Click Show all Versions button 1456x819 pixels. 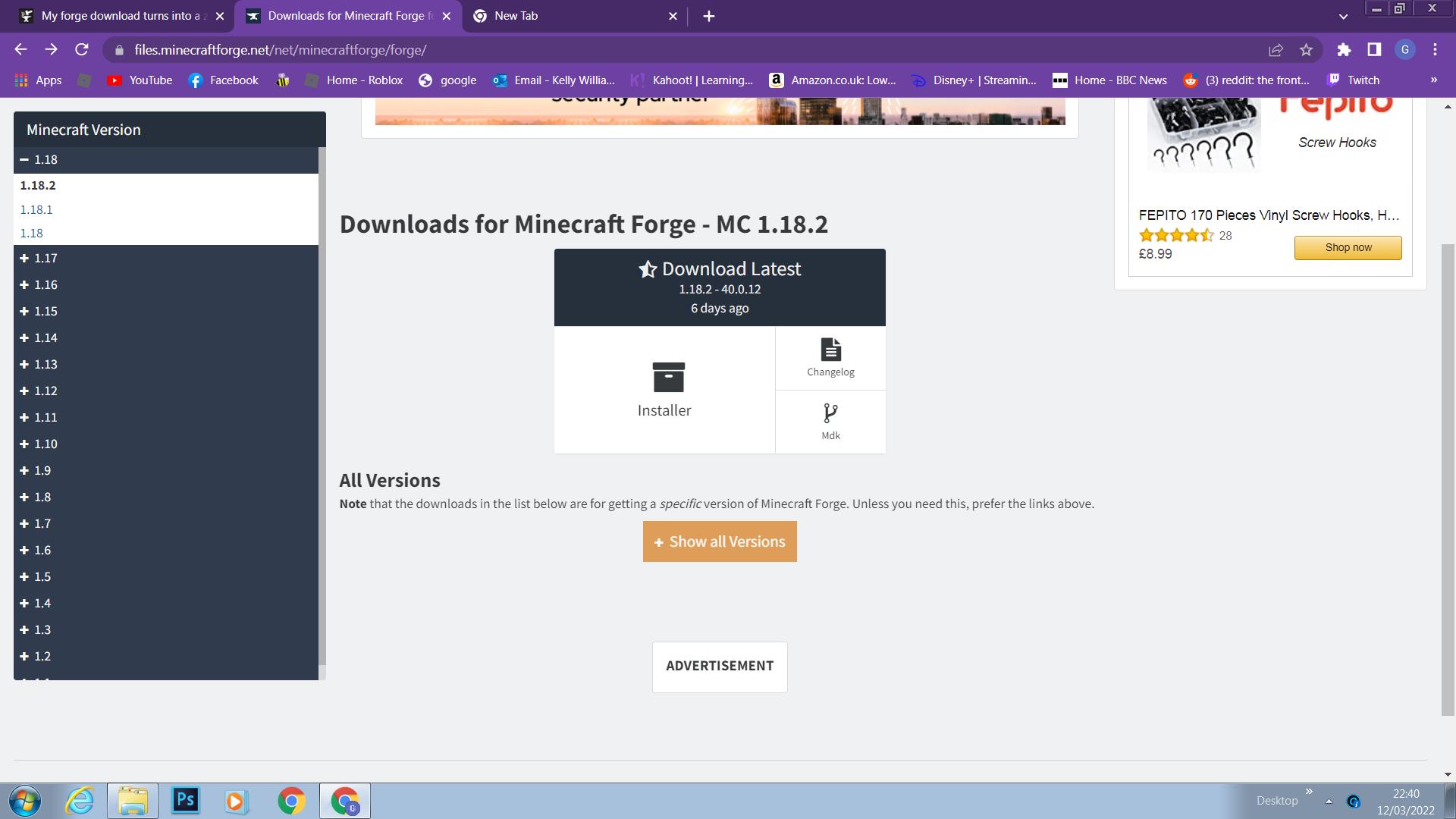tap(720, 541)
